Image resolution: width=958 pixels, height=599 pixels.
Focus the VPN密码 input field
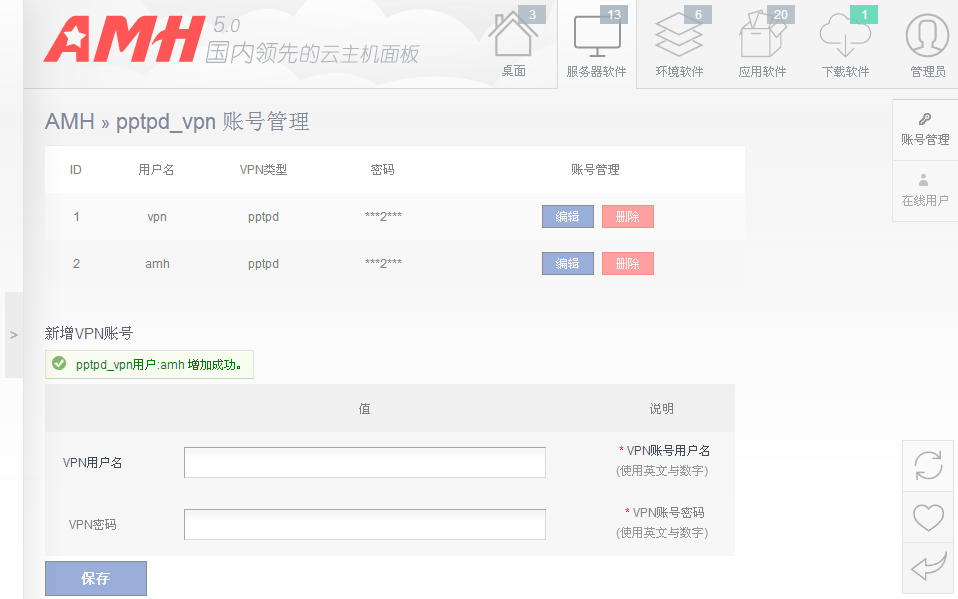[x=365, y=524]
